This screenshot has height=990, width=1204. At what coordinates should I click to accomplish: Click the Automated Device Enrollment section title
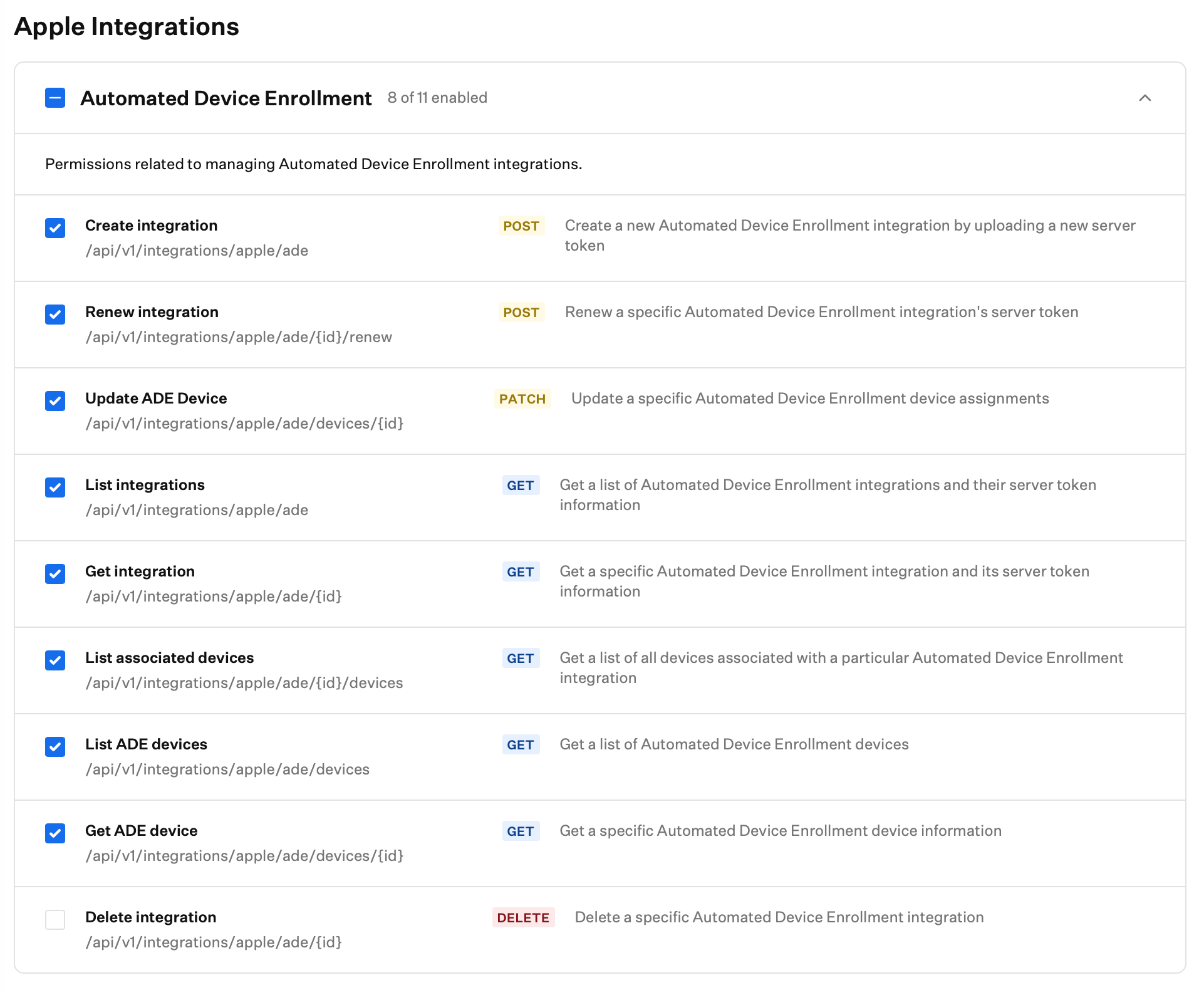[x=226, y=98]
